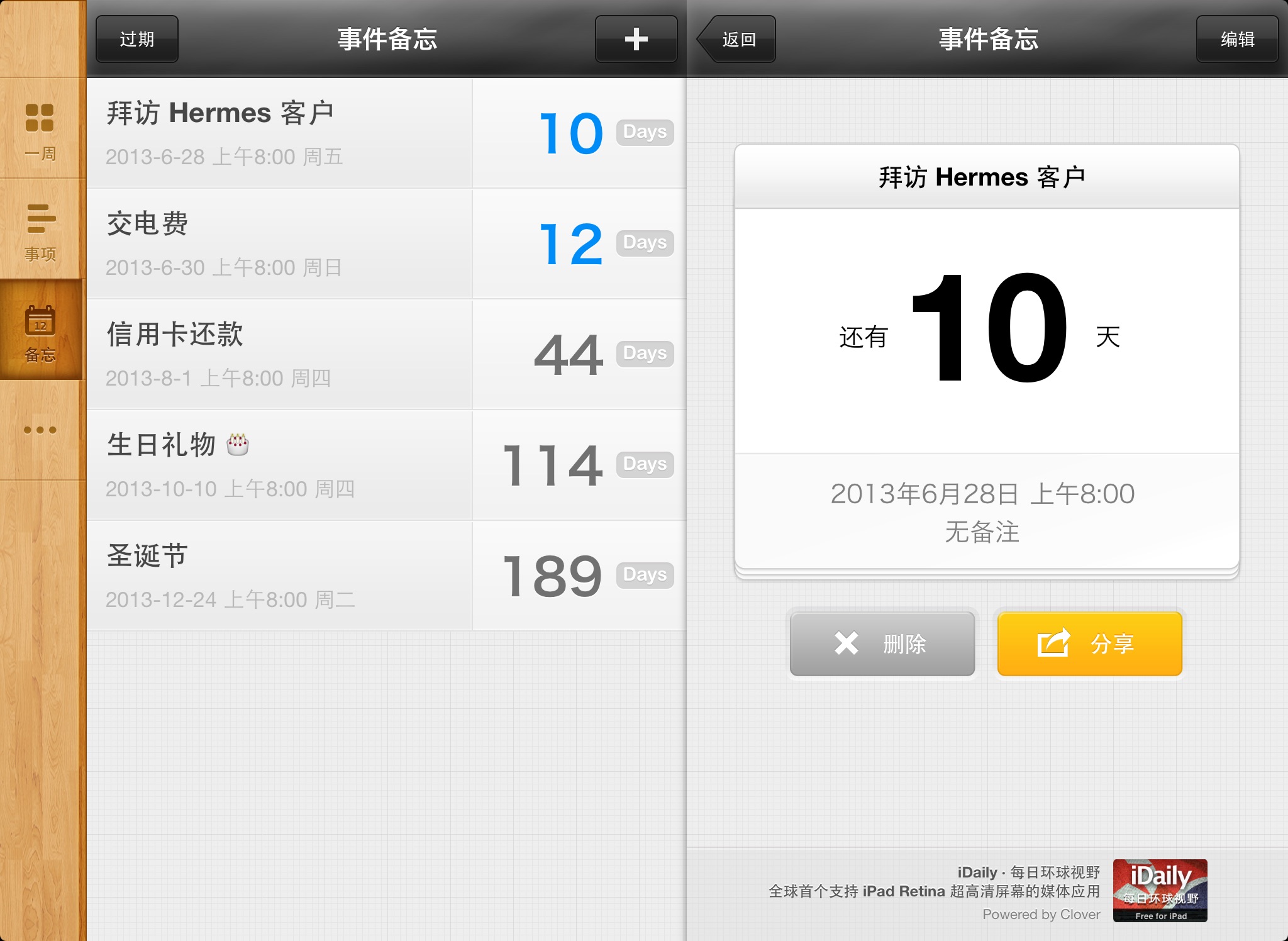
Task: Select the 备忘 calendar sidebar tab
Action: tap(40, 331)
